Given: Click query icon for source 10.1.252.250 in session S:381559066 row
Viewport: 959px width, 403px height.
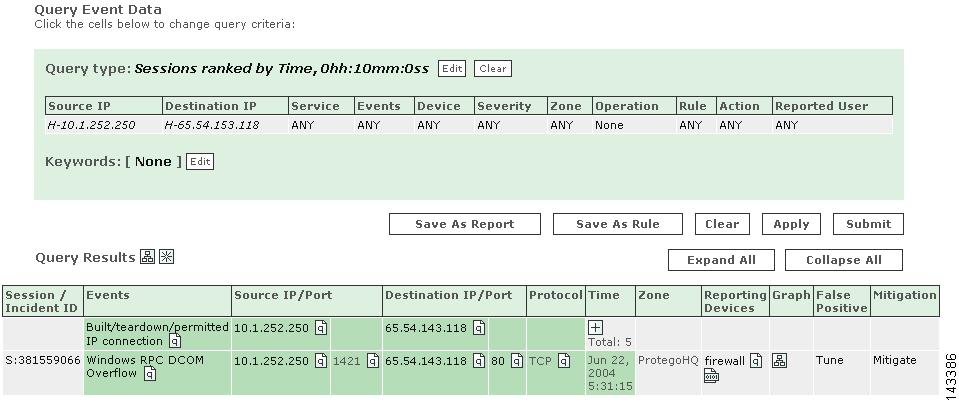Looking at the screenshot, I should pyautogui.click(x=321, y=361).
